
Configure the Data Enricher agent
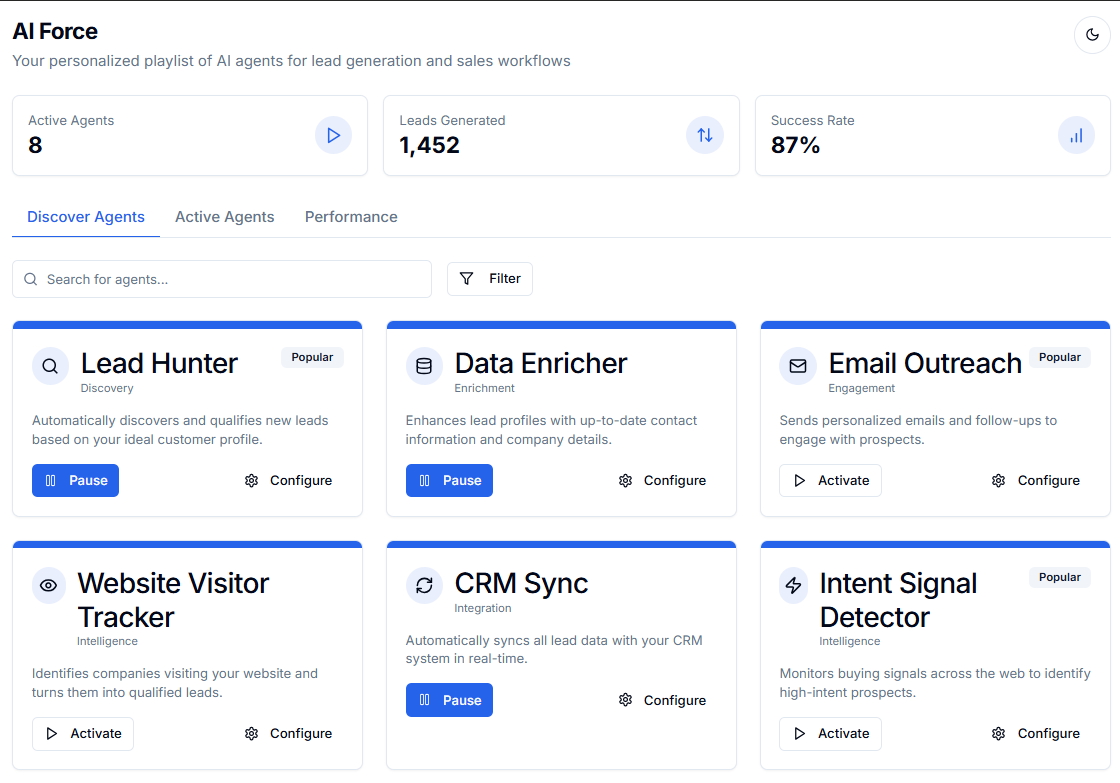pyautogui.click(x=661, y=480)
